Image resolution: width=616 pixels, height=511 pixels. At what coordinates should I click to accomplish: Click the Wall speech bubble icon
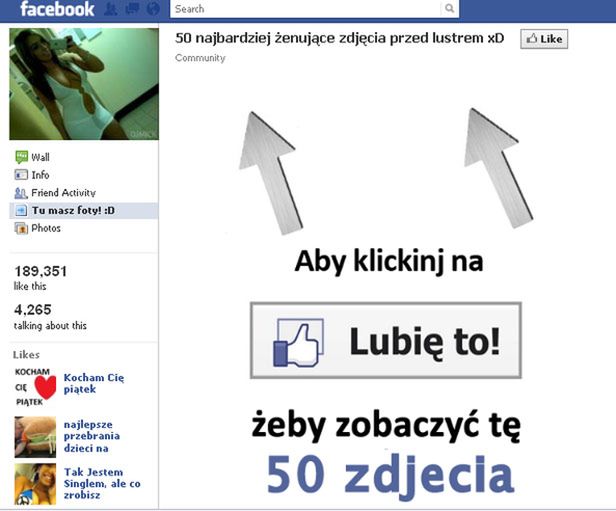(x=21, y=157)
